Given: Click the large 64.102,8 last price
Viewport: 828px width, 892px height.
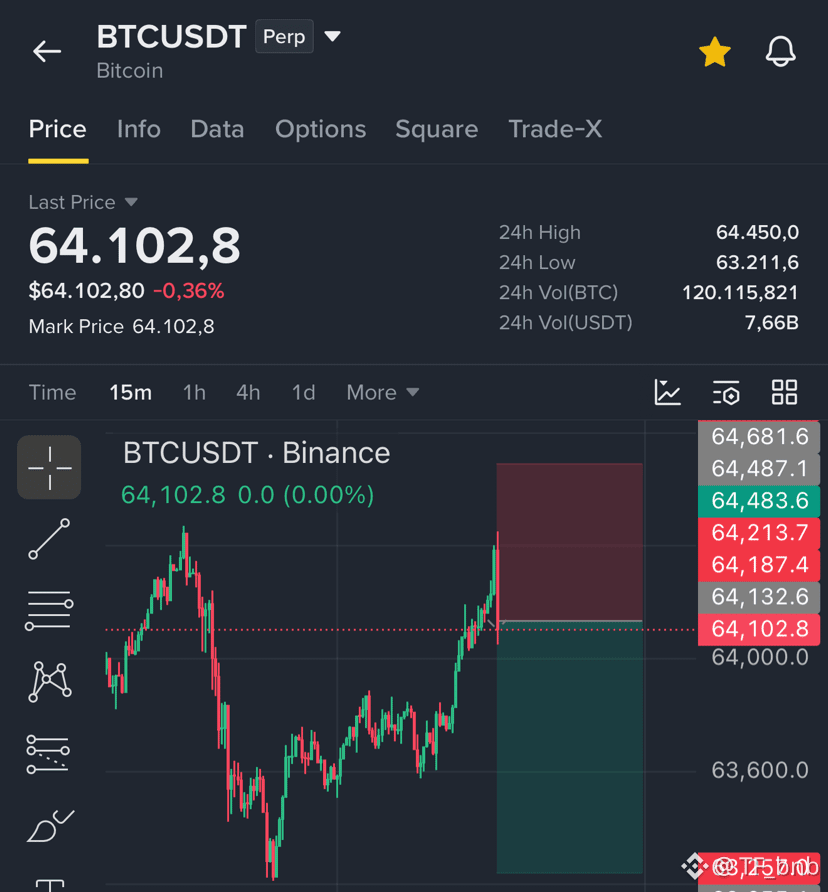Looking at the screenshot, I should (x=134, y=245).
